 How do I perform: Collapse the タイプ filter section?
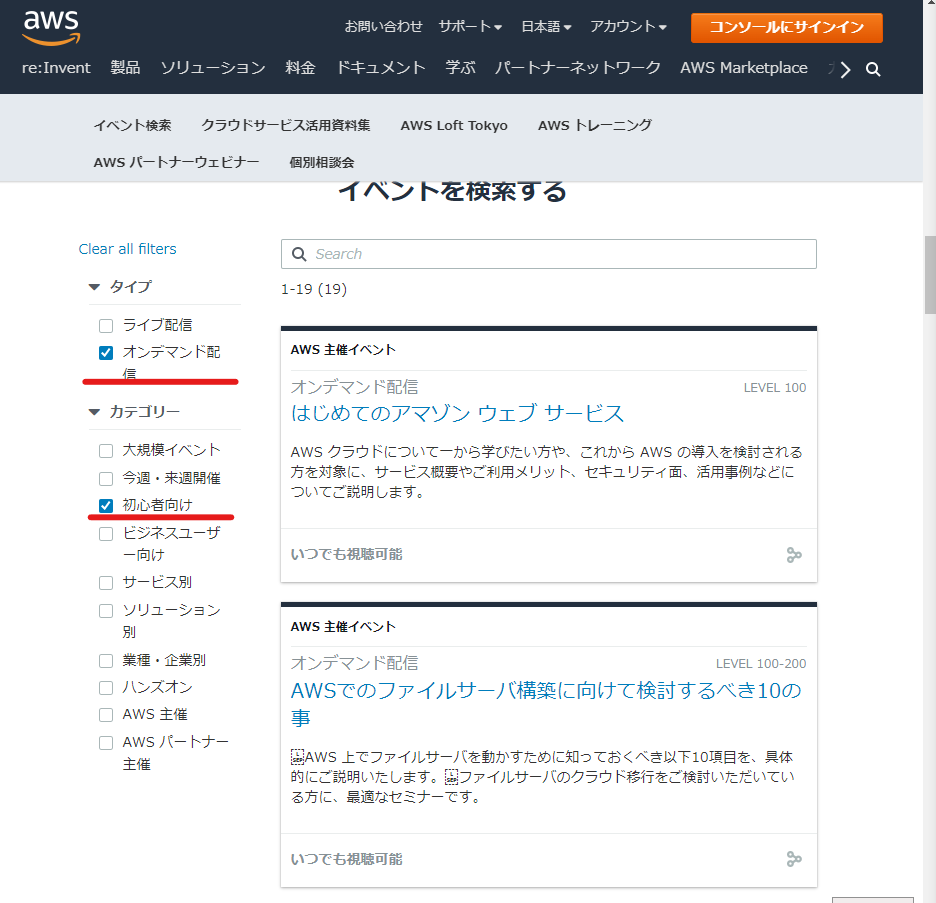94,287
